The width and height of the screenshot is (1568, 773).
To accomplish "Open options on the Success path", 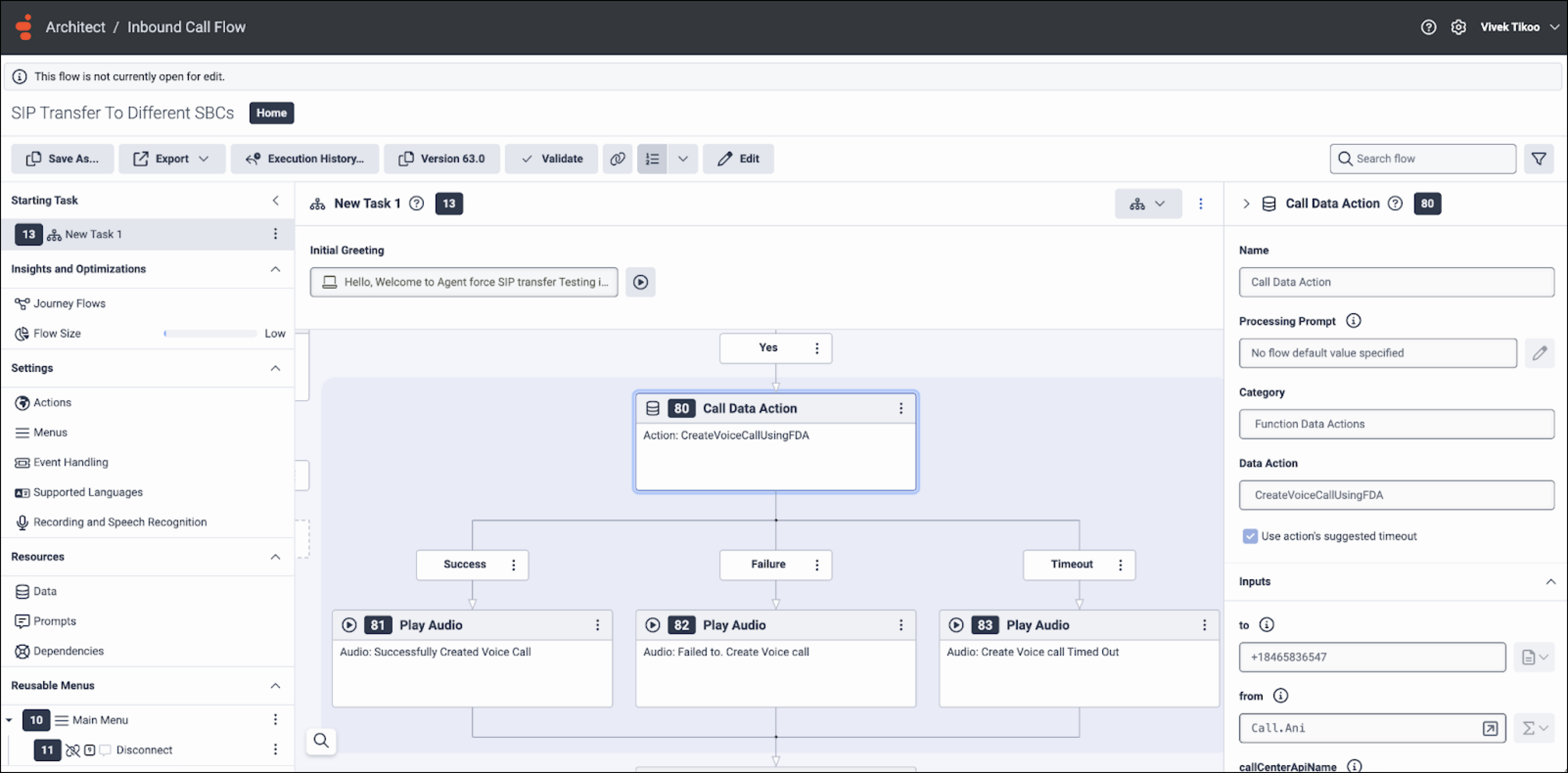I will [514, 565].
